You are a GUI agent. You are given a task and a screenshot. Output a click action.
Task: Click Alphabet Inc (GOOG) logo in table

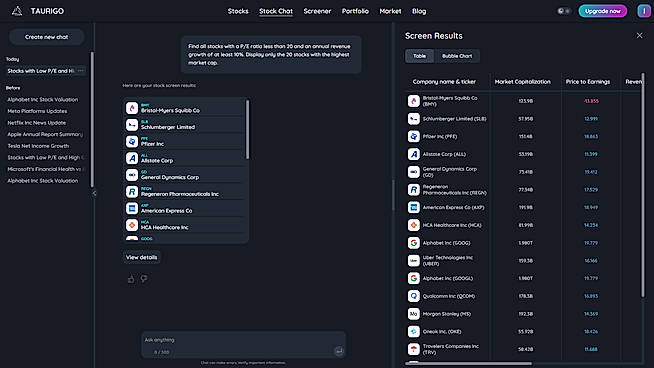413,242
